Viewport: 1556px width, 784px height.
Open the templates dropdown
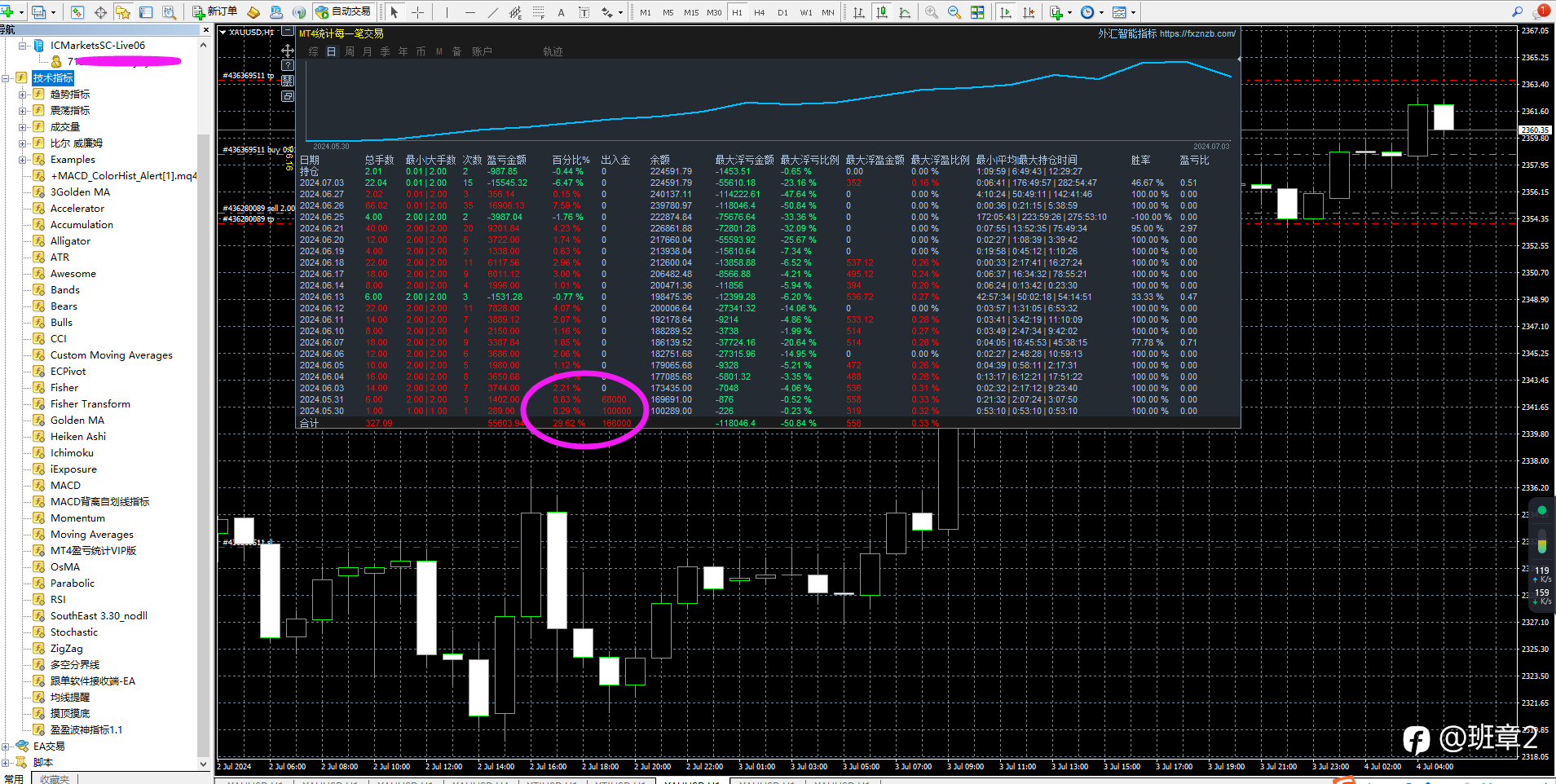1133,12
